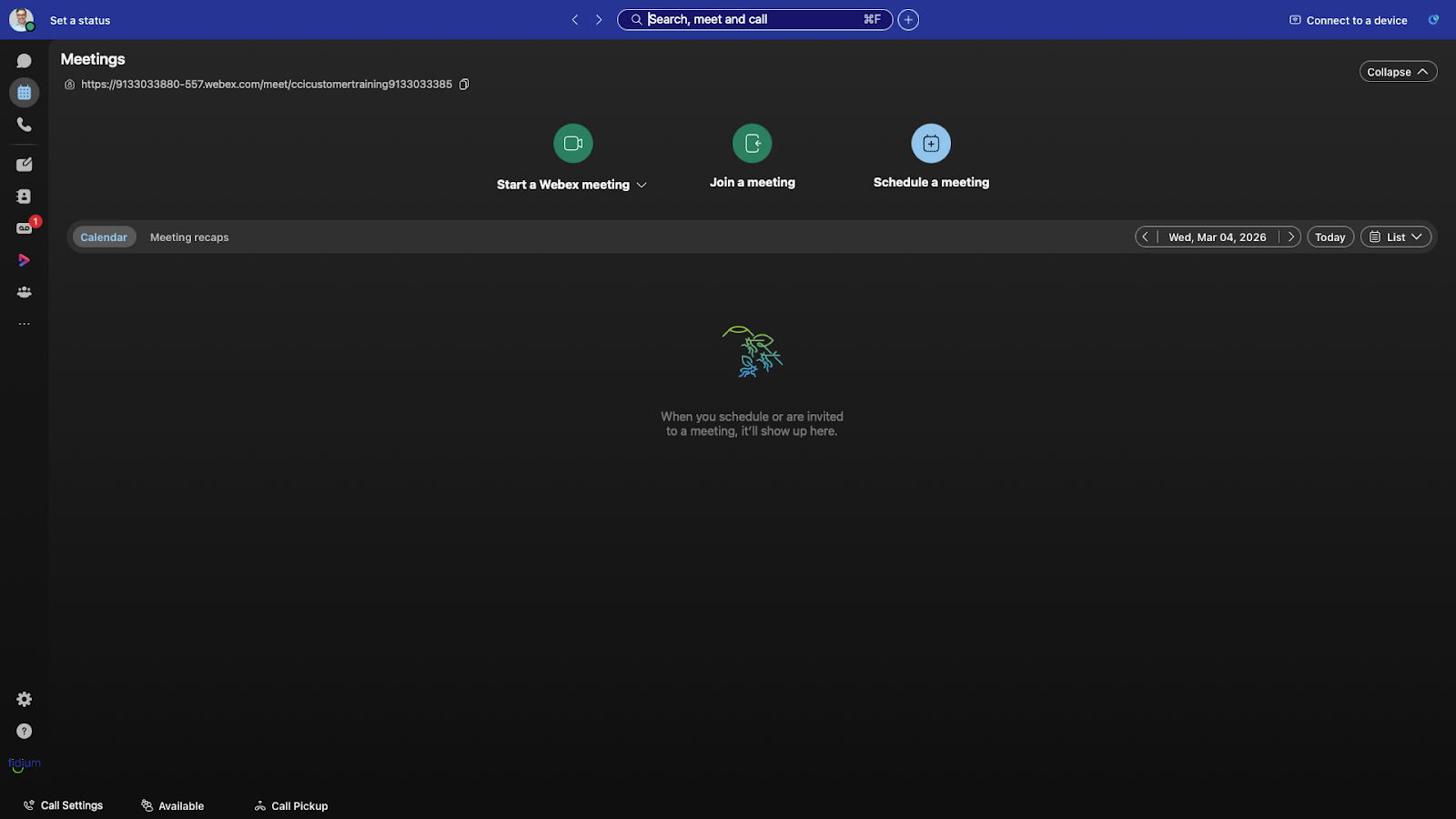Click the Join a meeting label
Screen dimensions: 1456x819
click(753, 183)
